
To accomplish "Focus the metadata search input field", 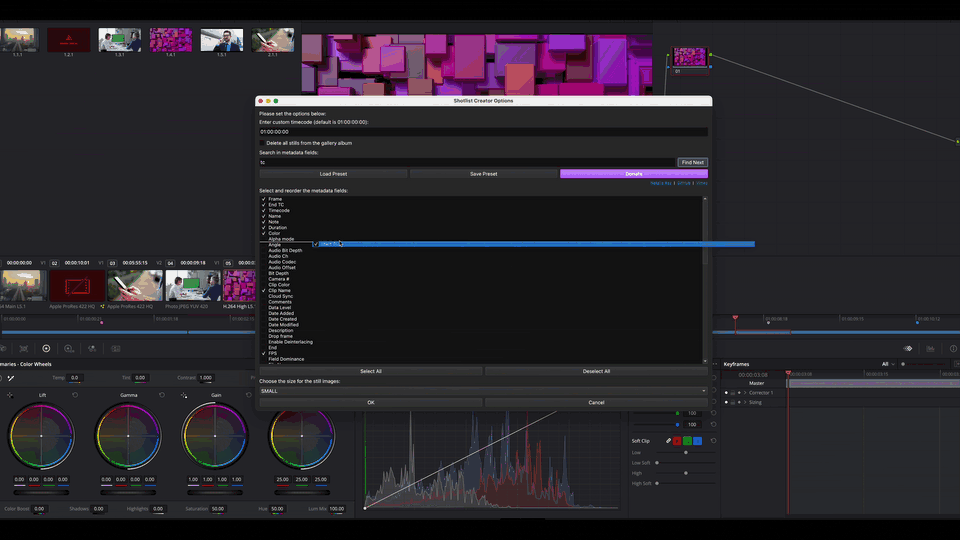I will pos(467,162).
